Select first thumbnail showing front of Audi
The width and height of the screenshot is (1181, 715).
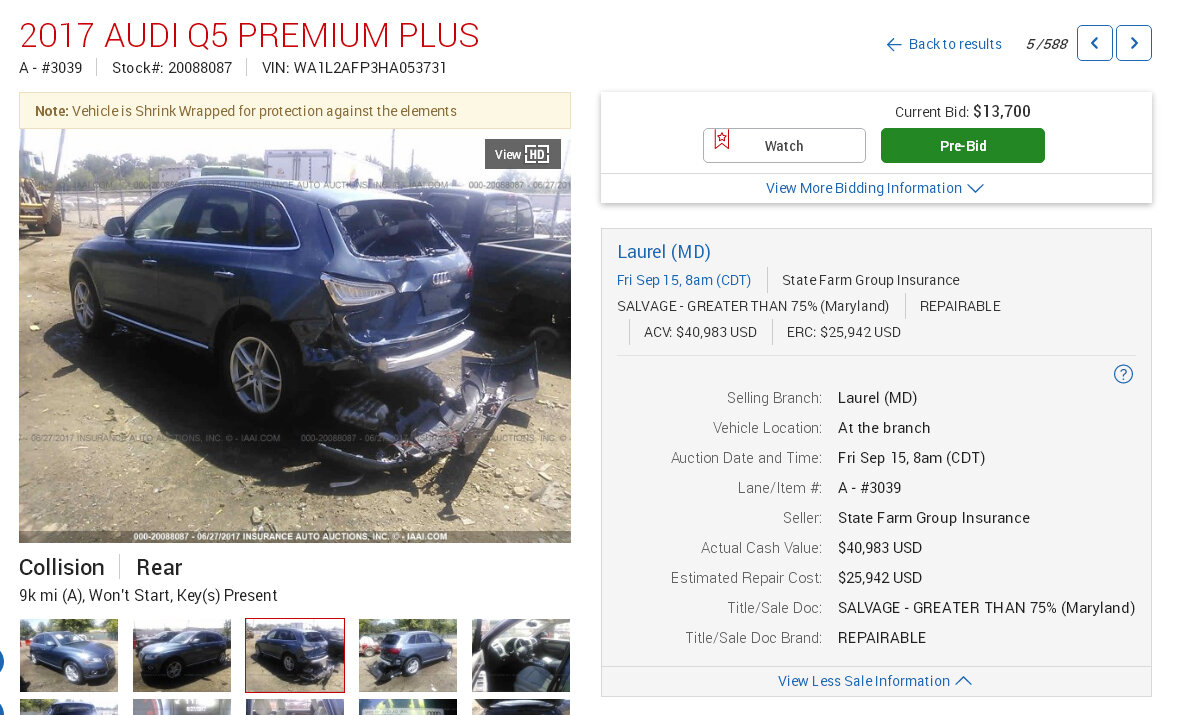(69, 655)
